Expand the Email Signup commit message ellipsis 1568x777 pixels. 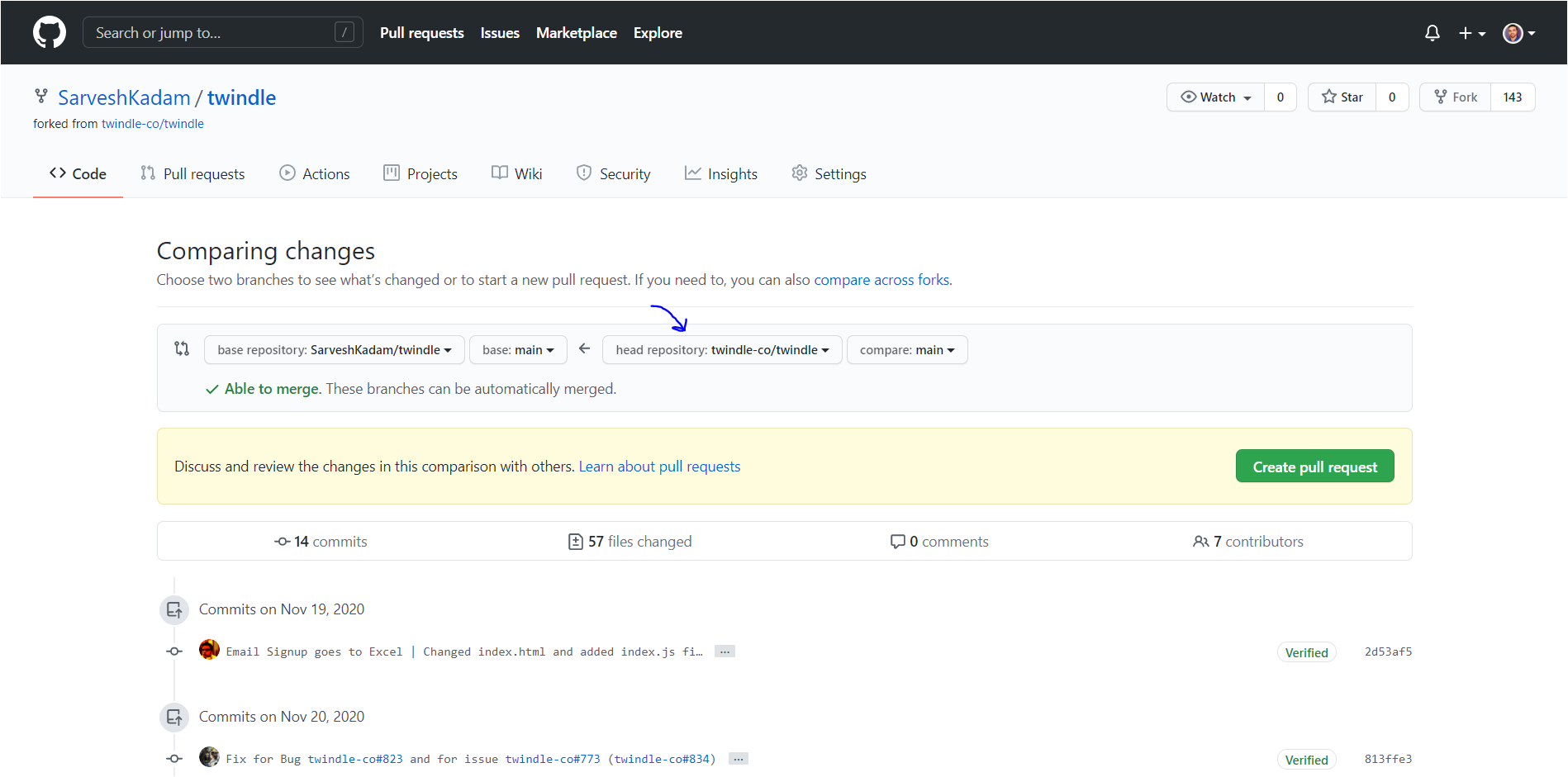(725, 651)
